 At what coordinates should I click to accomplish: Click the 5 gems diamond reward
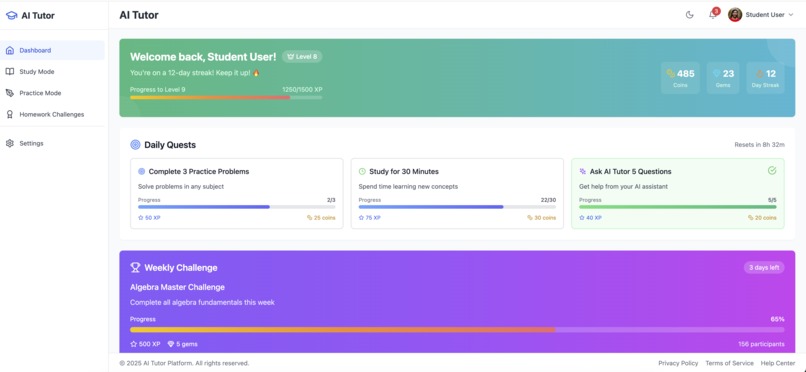click(x=182, y=344)
